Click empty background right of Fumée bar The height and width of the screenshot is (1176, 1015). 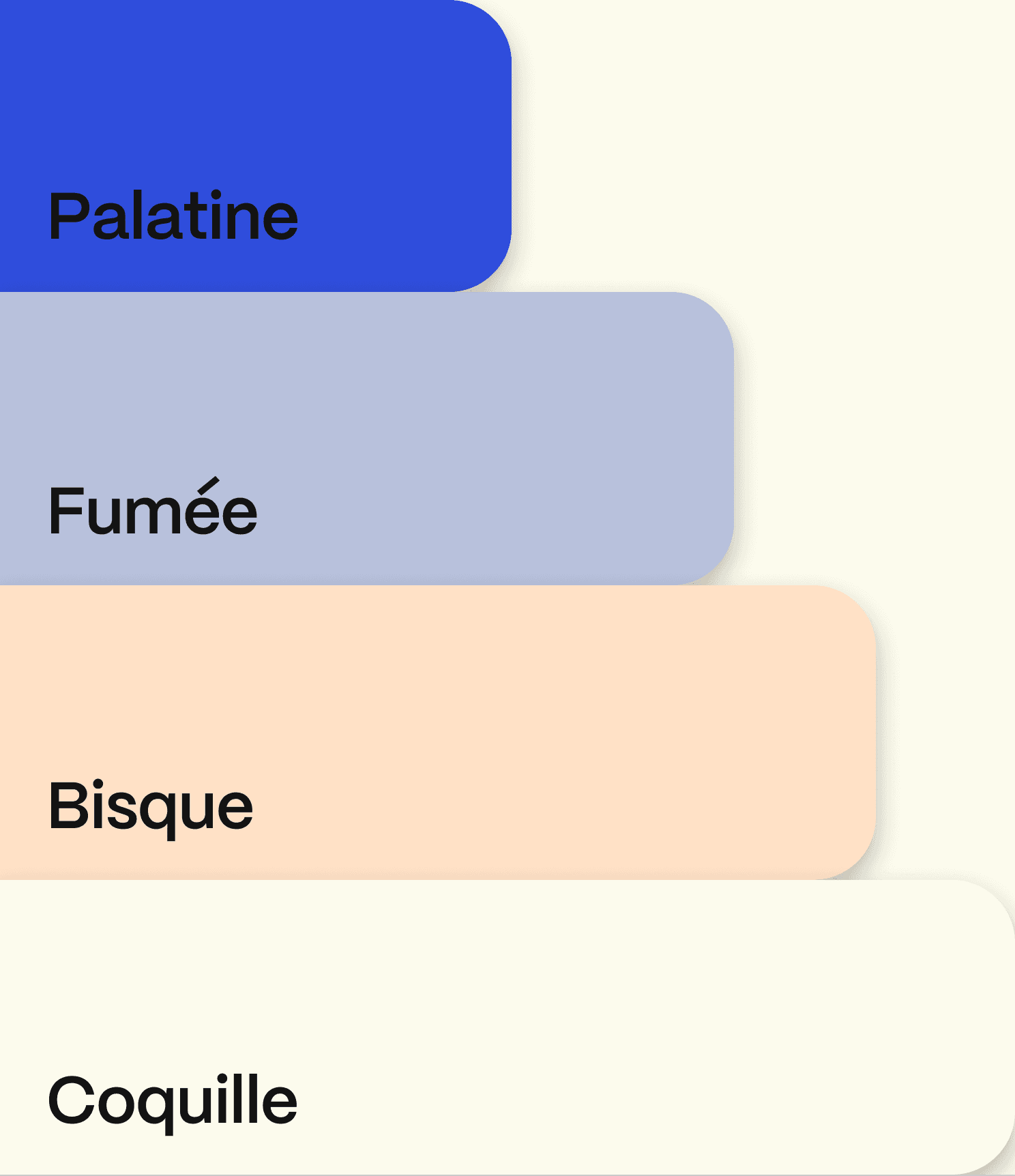[876, 439]
